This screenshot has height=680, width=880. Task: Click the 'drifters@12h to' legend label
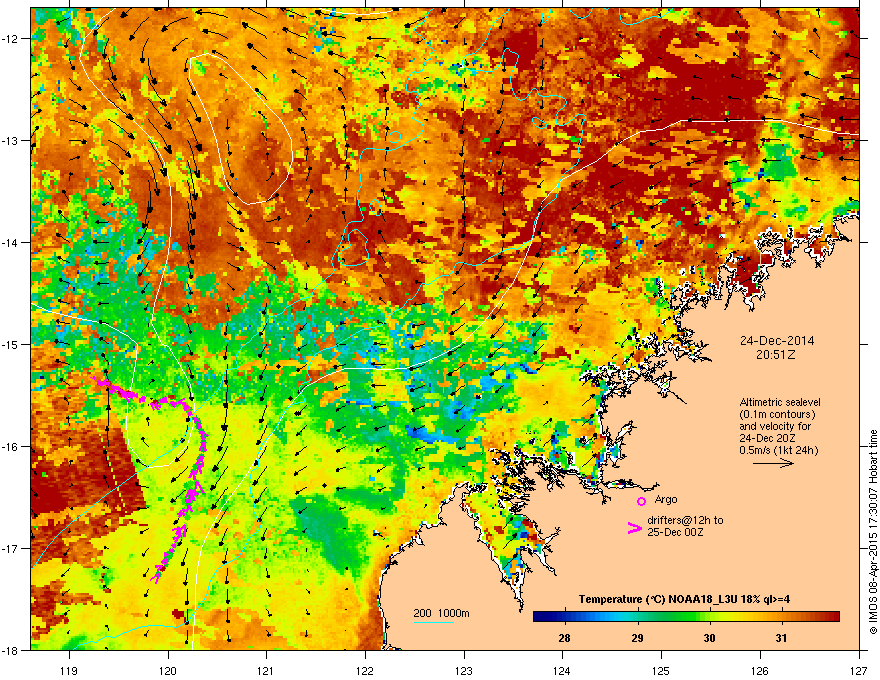685,520
